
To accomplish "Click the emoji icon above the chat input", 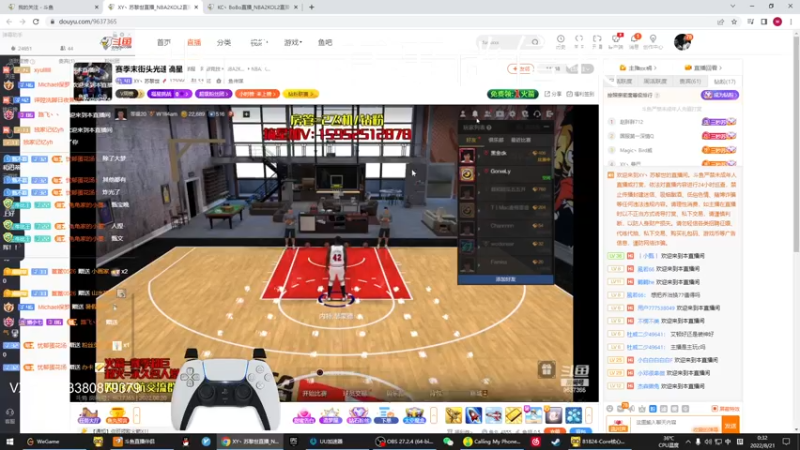I will tap(610, 409).
